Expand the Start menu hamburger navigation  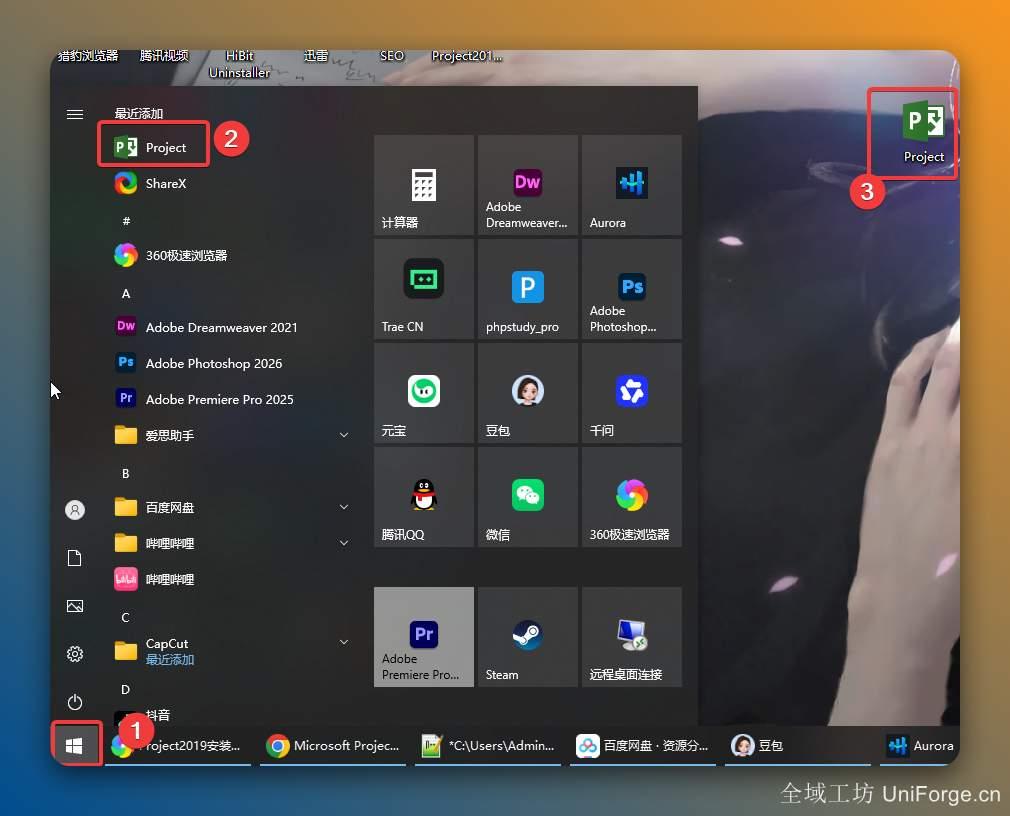[75, 115]
